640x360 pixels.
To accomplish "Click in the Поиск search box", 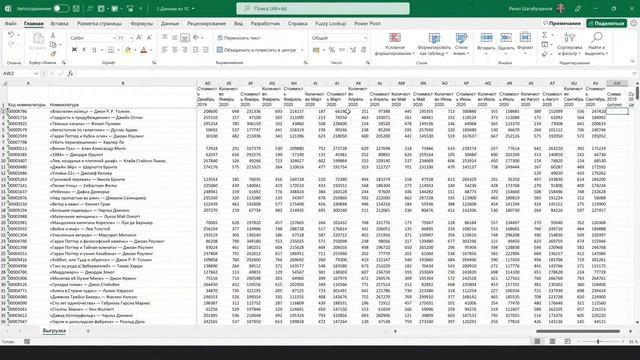I will [x=323, y=8].
